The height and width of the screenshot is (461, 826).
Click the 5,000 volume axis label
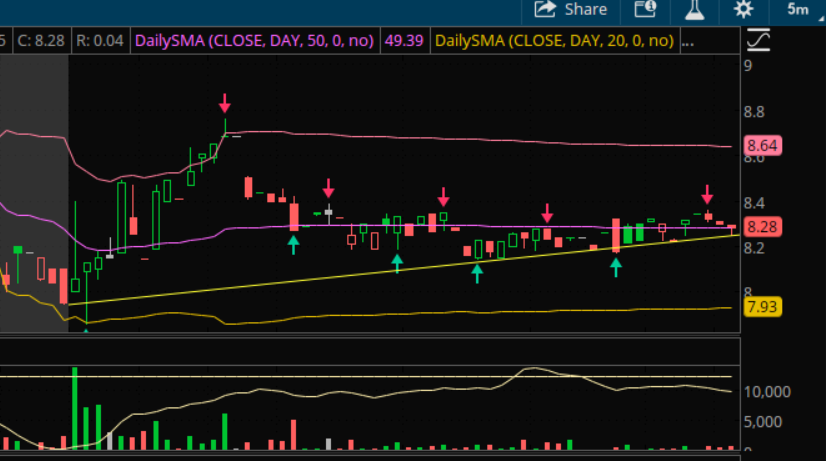(x=762, y=422)
